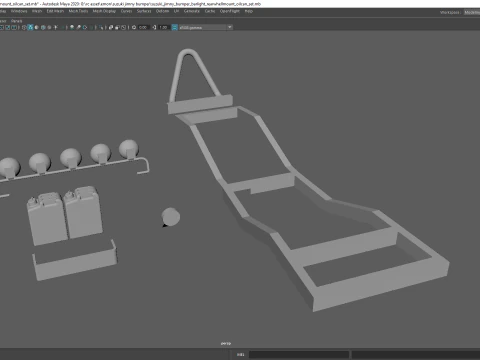
Task: Enable wireframe on shaded display
Action: pos(43,27)
